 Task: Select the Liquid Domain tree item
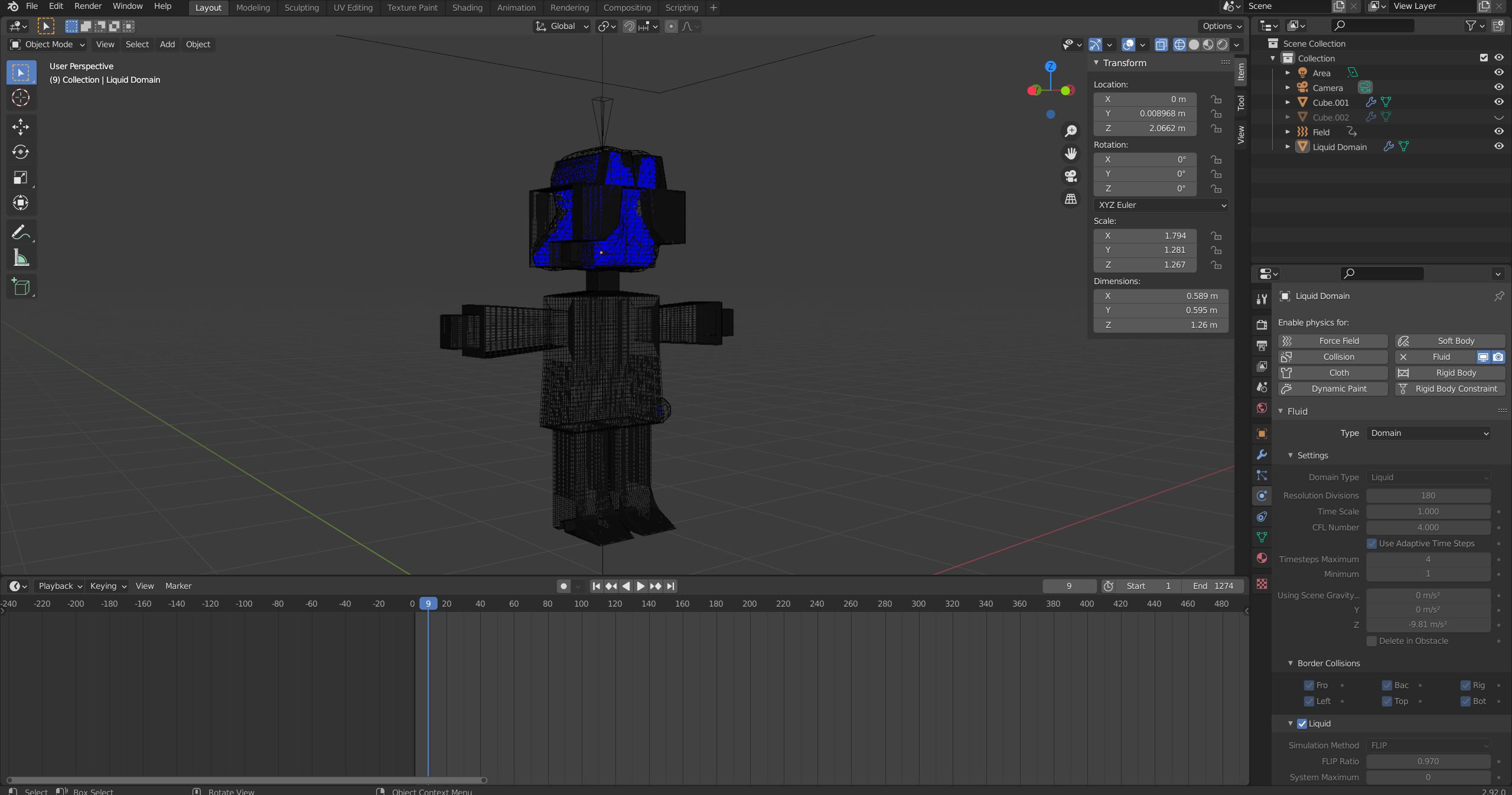coord(1340,146)
